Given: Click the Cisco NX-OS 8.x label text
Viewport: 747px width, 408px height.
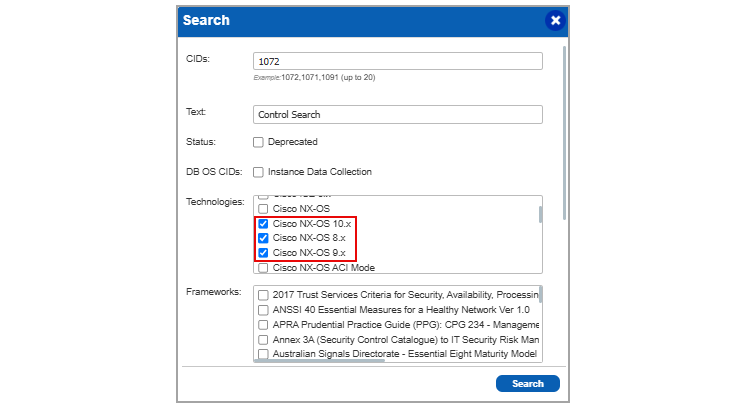Looking at the screenshot, I should click(x=309, y=238).
